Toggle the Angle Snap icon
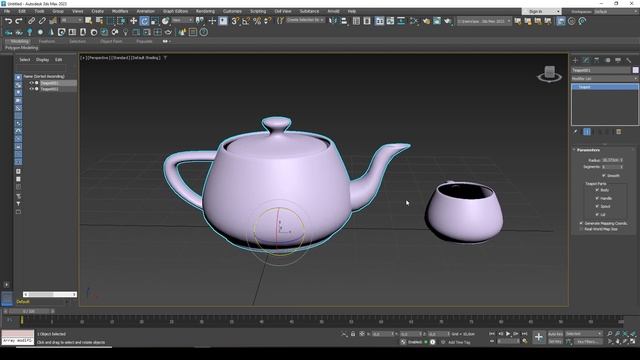This screenshot has height=360, width=640. pyautogui.click(x=246, y=21)
